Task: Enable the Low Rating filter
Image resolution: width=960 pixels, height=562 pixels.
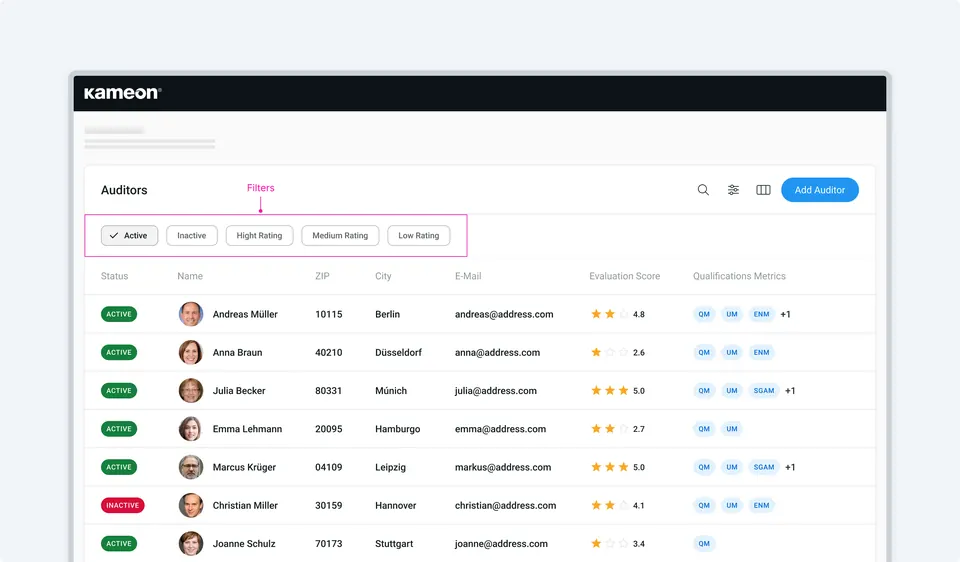Action: (419, 236)
